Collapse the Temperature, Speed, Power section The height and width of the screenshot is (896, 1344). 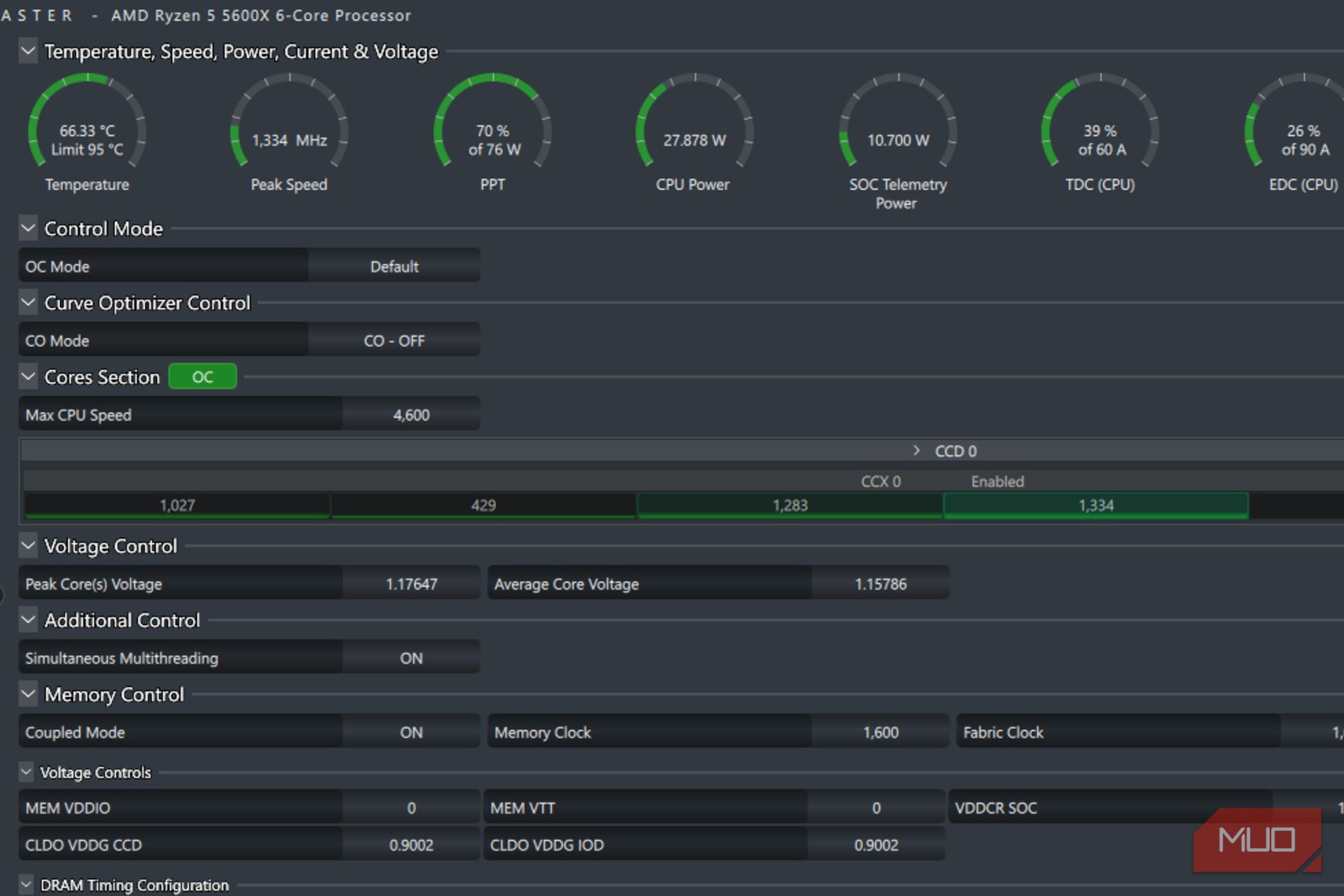(x=28, y=51)
